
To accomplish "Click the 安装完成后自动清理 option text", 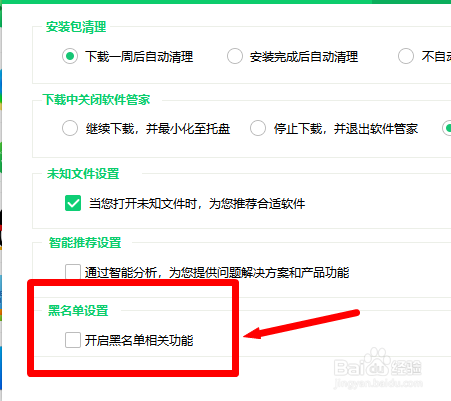I will point(304,57).
